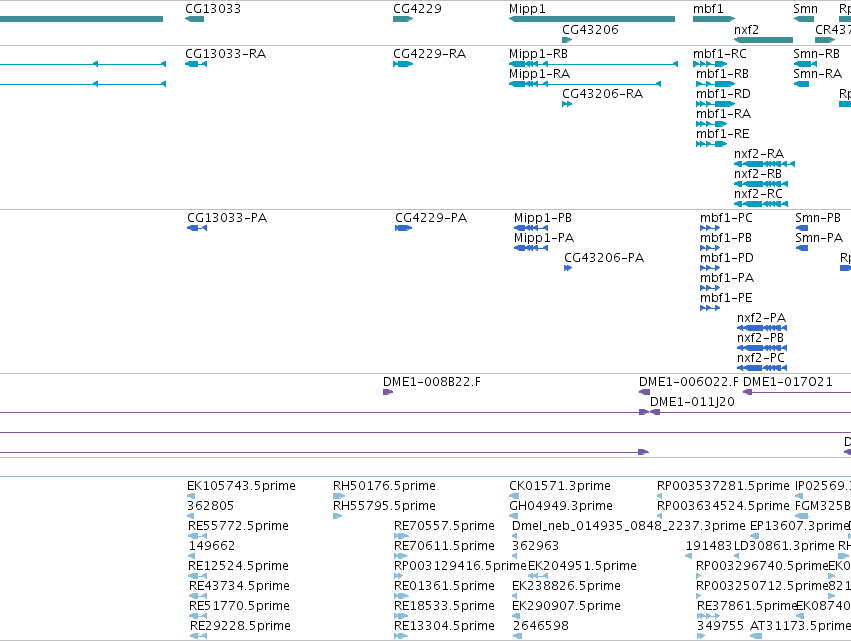Select the Smn-RB transcript glyph

coord(805,64)
